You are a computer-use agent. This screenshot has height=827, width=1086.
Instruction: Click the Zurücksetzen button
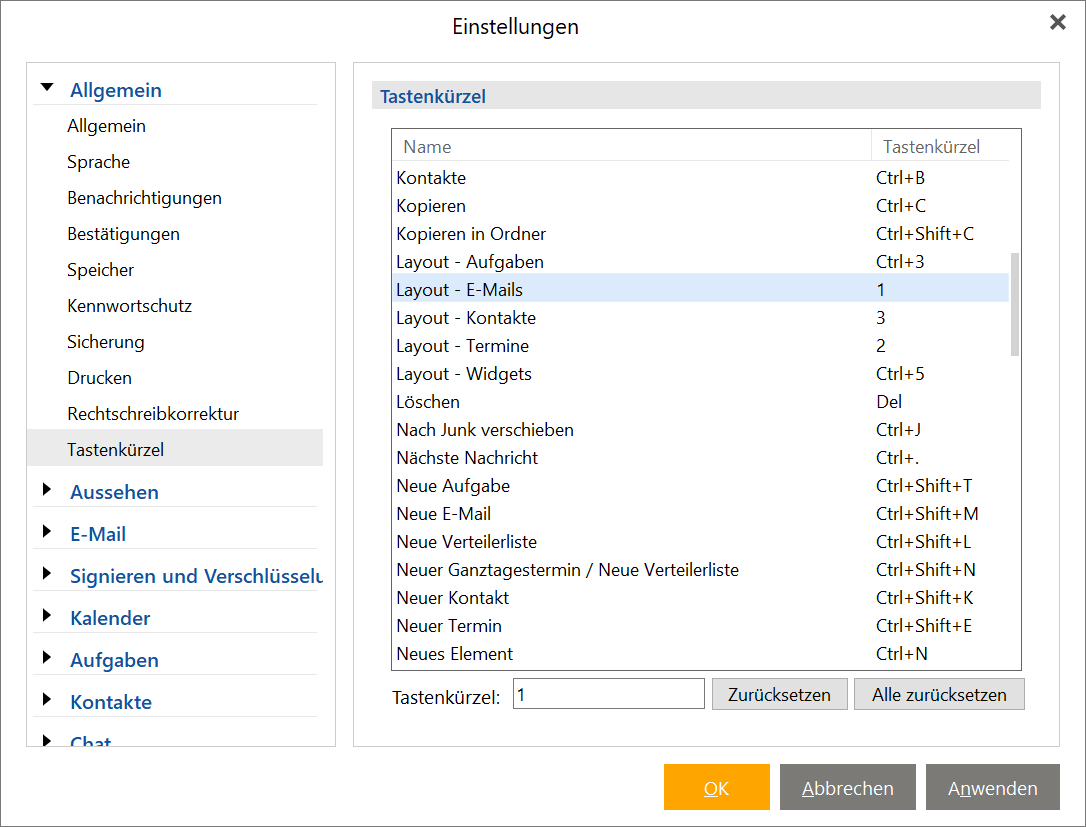point(779,695)
